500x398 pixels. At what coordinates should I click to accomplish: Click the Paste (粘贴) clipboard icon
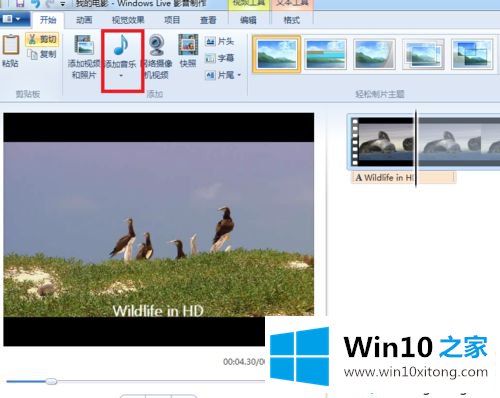coord(11,44)
